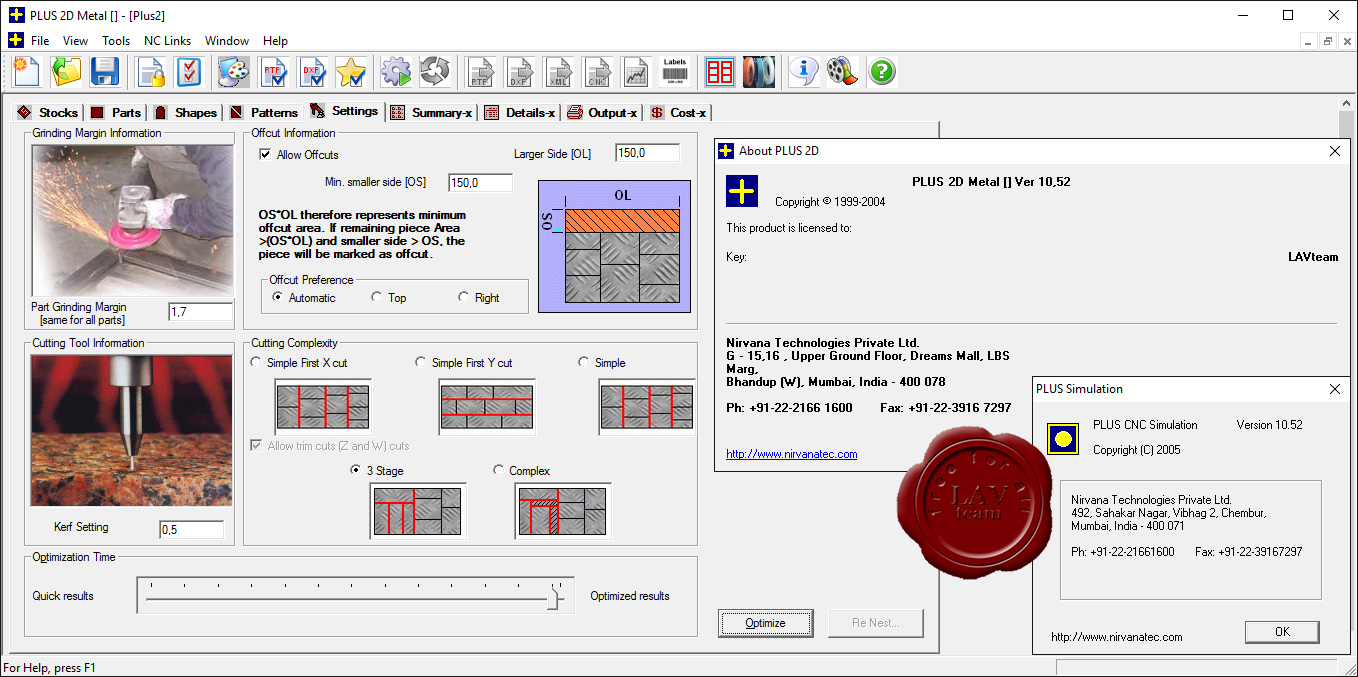Viewport: 1358px width, 677px height.
Task: Click the Optimize button
Action: click(766, 623)
